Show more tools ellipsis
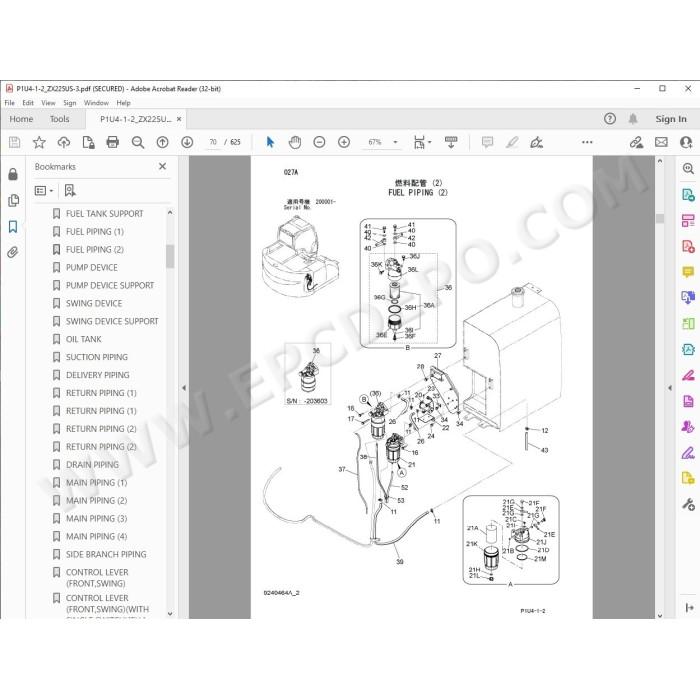Image resolution: width=700 pixels, height=700 pixels. tap(587, 142)
